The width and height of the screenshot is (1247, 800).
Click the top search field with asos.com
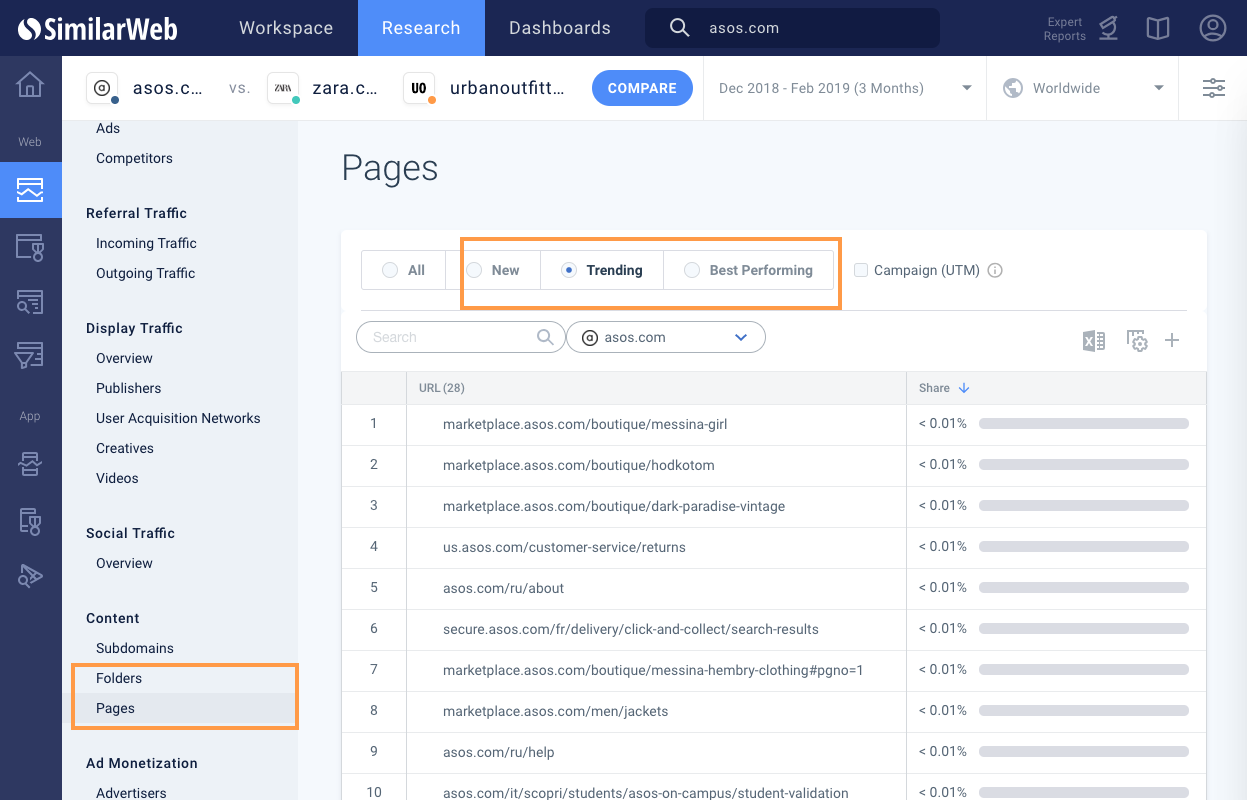click(x=792, y=28)
